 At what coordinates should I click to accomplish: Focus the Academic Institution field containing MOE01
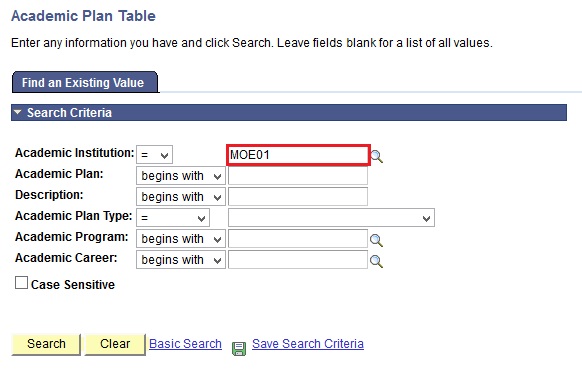pos(298,155)
